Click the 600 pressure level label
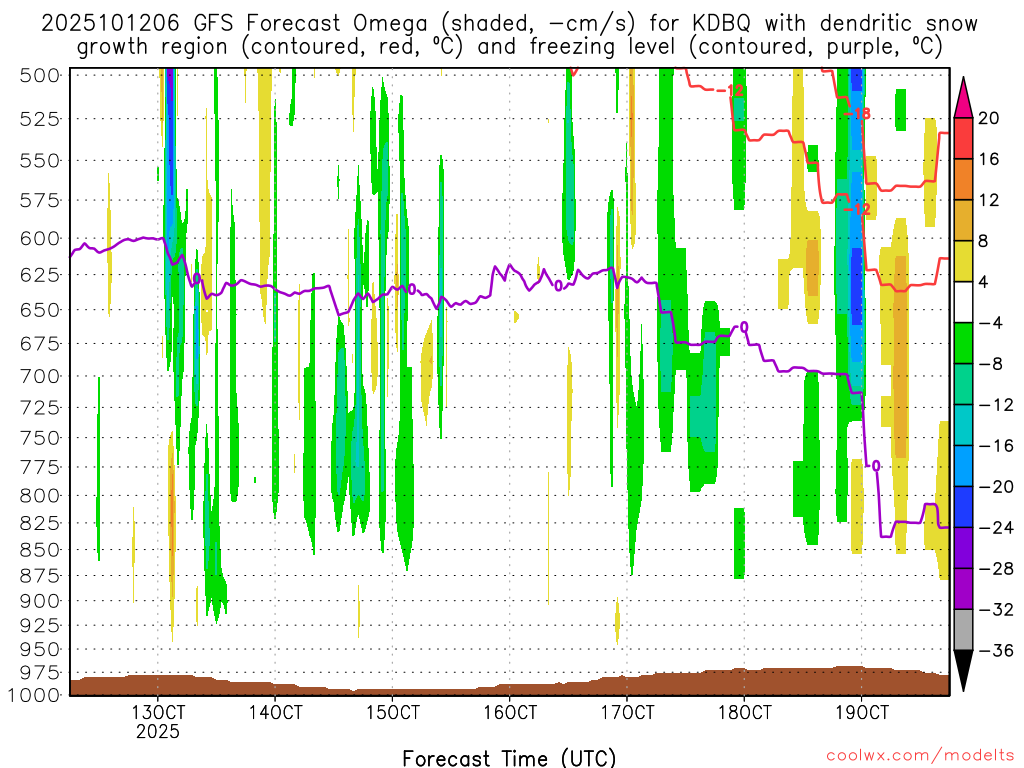 pyautogui.click(x=40, y=239)
